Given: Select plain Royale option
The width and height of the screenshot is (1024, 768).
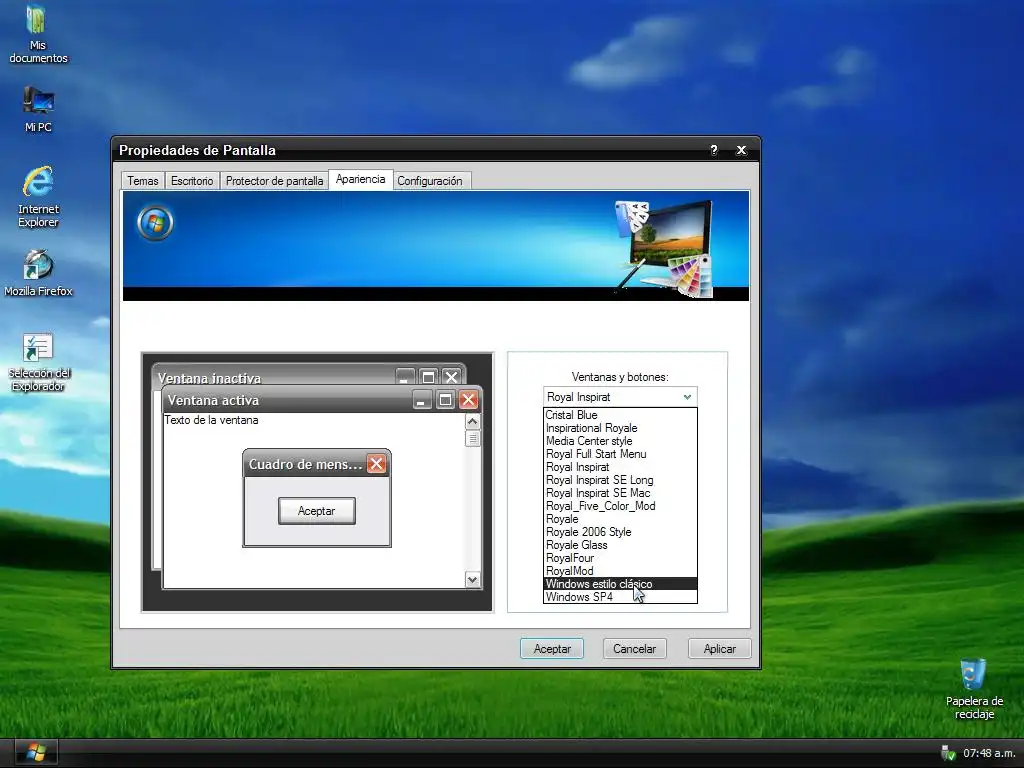Looking at the screenshot, I should point(620,519).
